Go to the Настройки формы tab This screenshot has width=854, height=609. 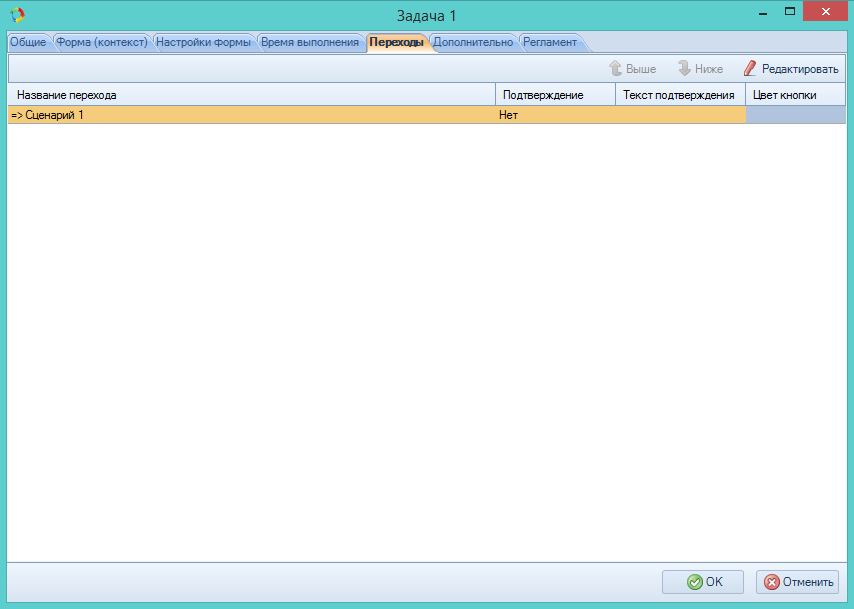(203, 42)
